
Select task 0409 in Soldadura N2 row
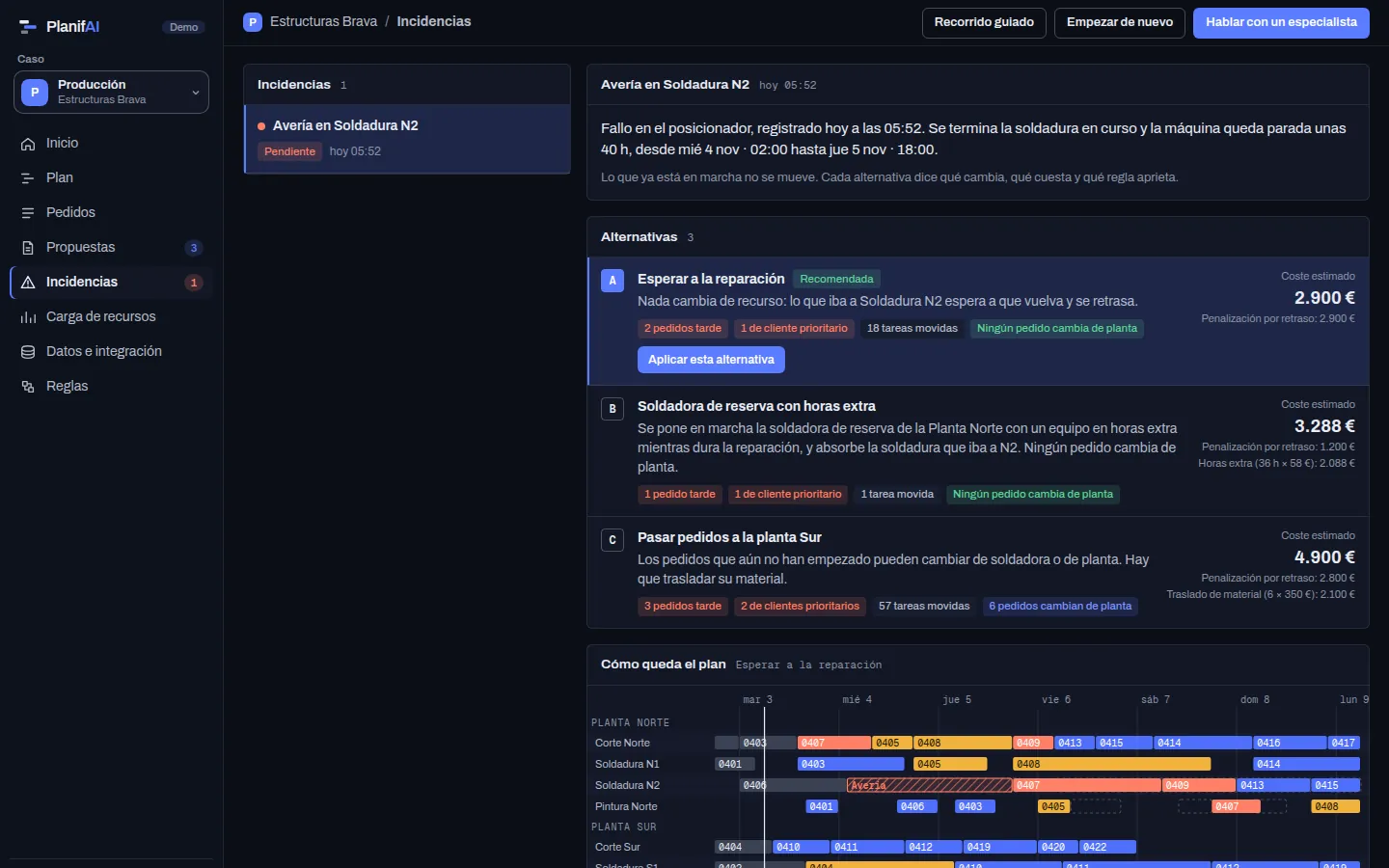(x=1199, y=785)
